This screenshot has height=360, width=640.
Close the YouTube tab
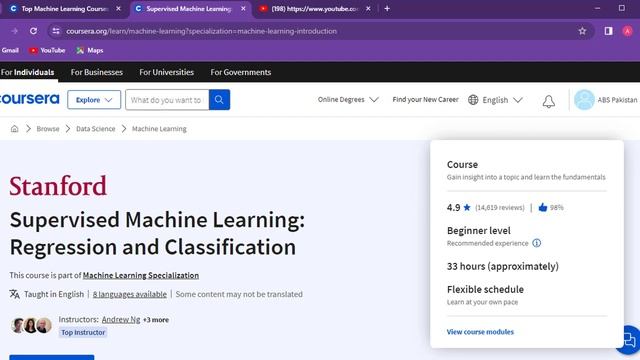tap(368, 9)
